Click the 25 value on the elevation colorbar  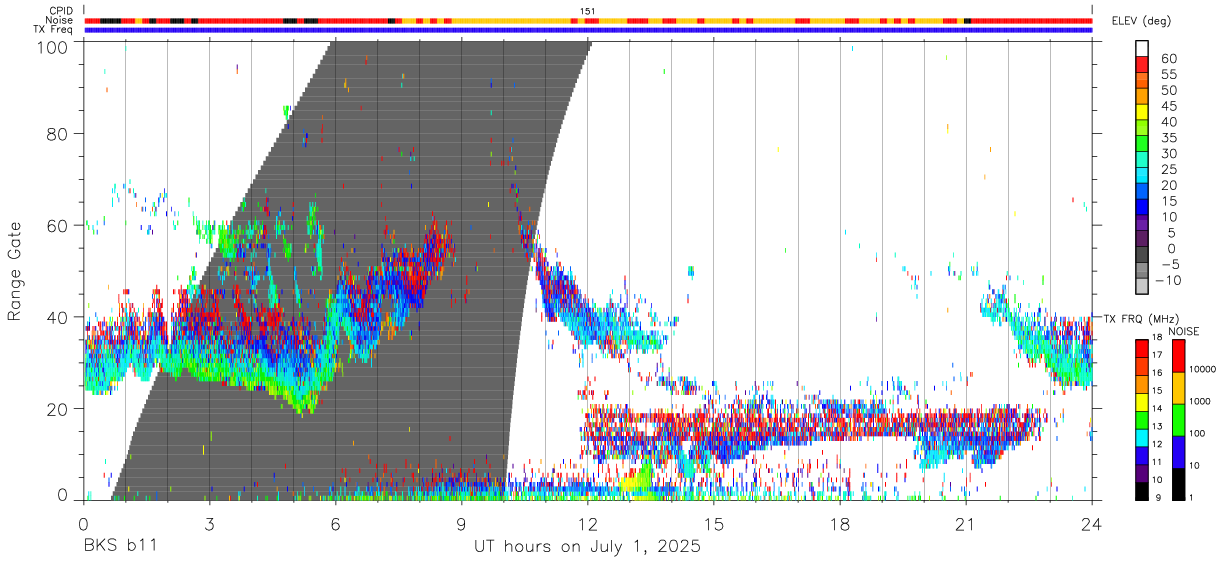1168,170
